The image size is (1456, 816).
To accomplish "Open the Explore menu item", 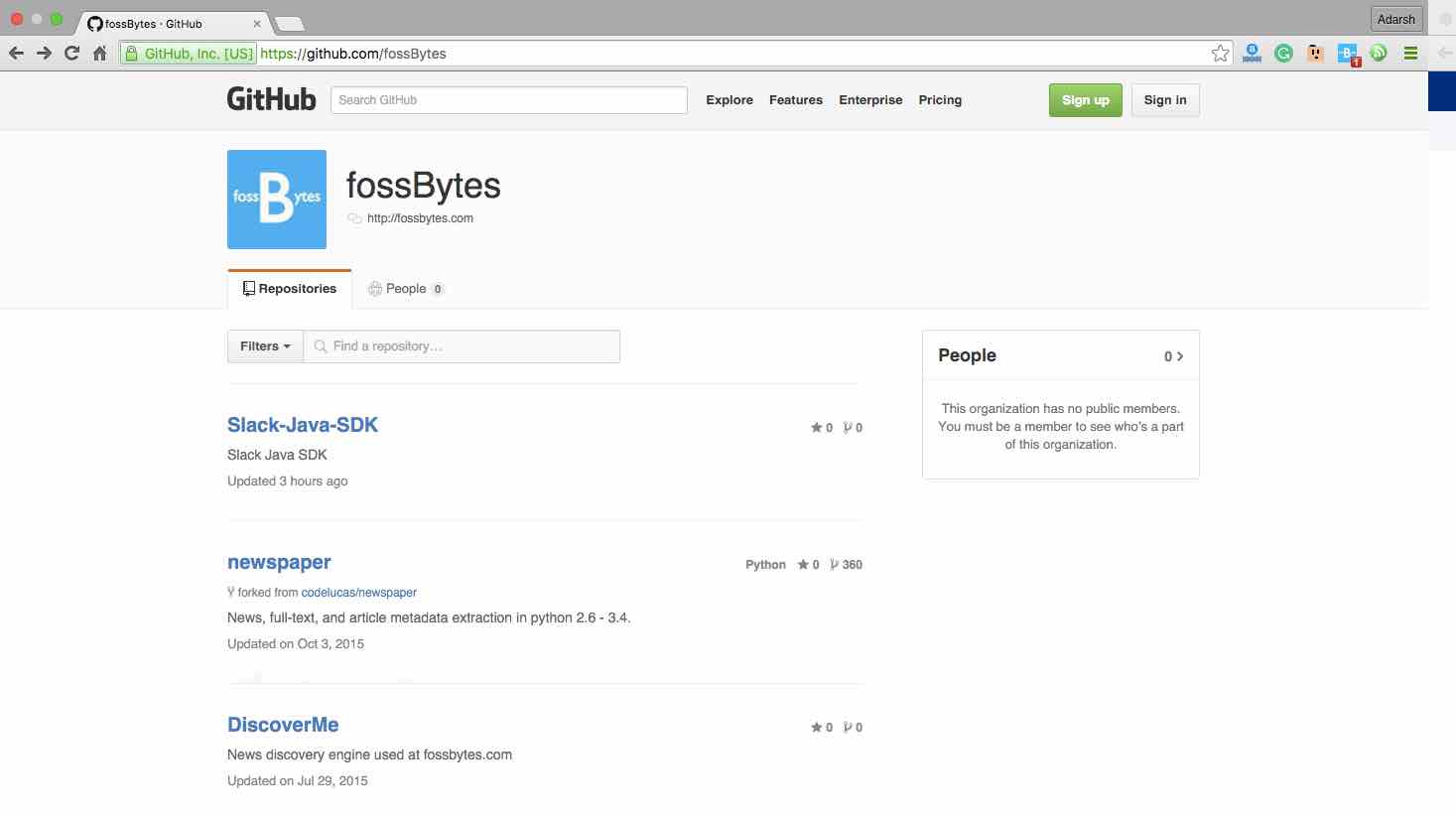I will [729, 100].
